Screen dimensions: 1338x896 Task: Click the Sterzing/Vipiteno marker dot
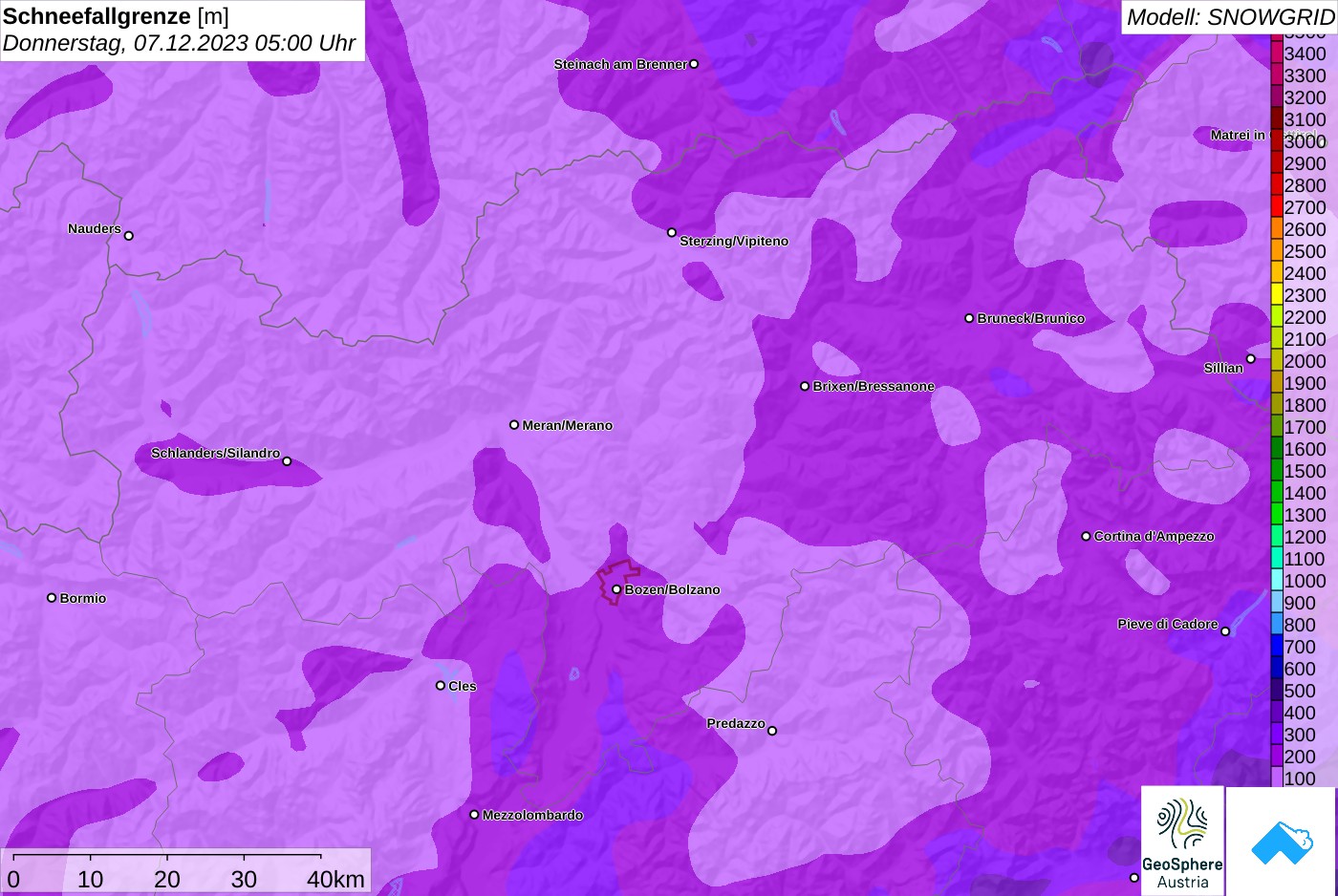(x=672, y=232)
